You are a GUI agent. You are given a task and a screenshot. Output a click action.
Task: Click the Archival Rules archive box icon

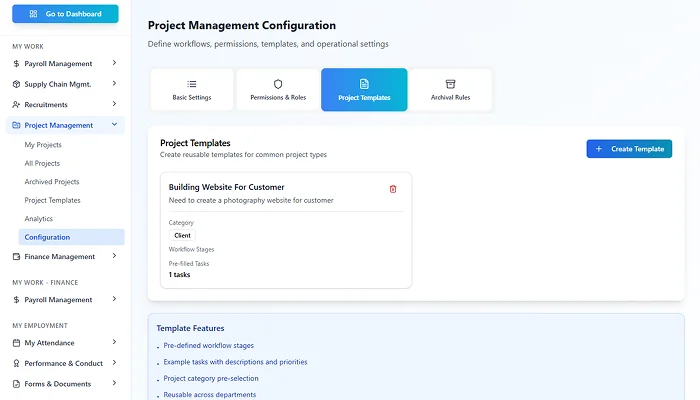click(x=450, y=84)
